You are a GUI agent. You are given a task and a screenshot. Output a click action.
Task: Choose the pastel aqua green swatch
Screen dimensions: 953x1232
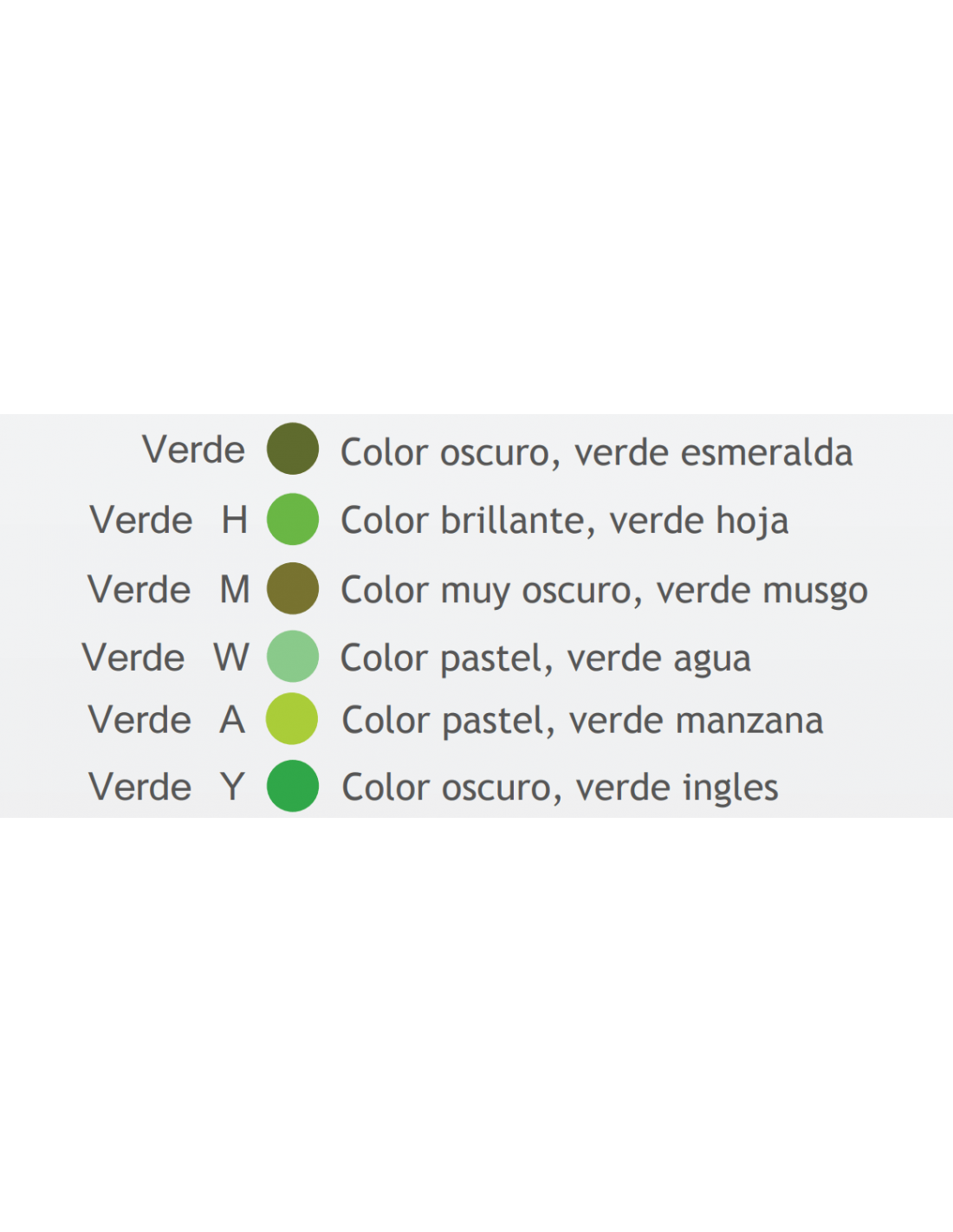point(293,656)
